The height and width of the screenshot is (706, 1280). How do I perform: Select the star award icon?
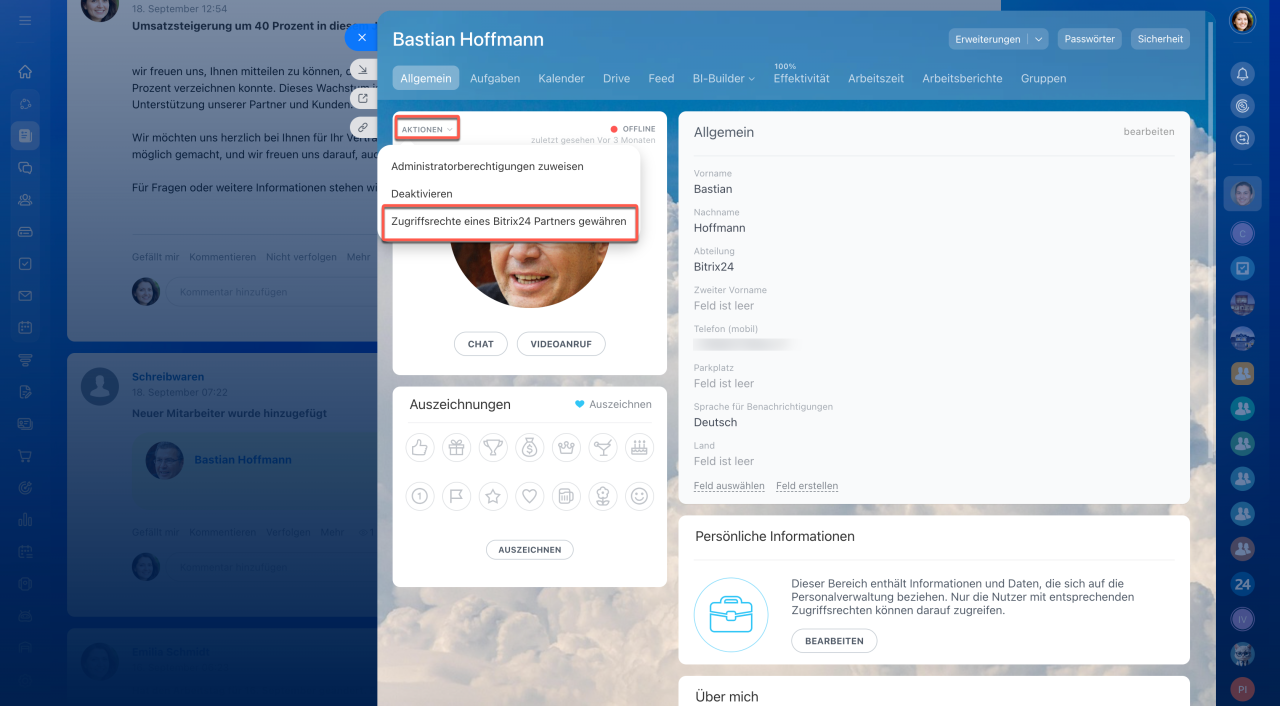(493, 495)
